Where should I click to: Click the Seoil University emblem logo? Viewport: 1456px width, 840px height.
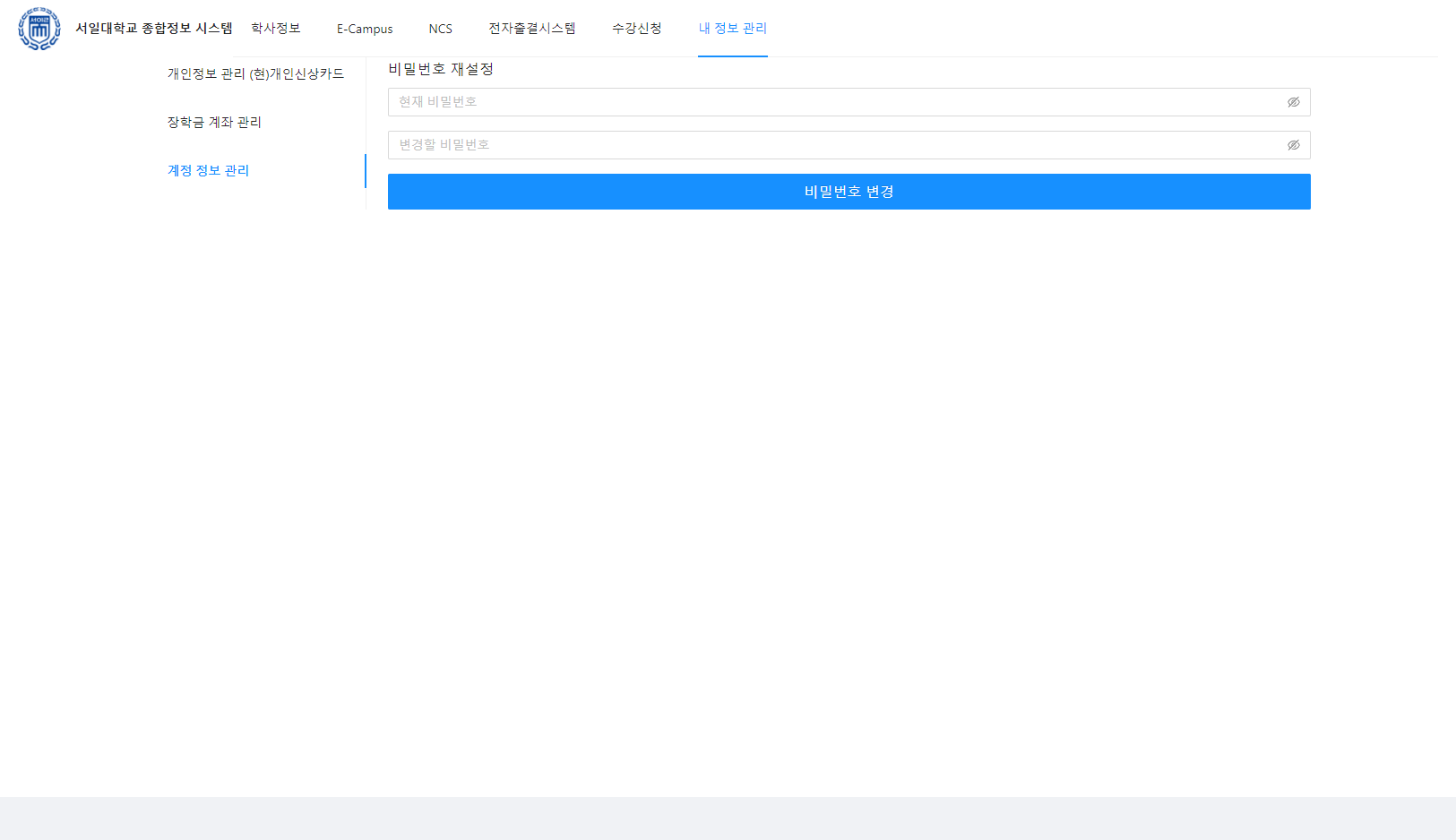[38, 28]
